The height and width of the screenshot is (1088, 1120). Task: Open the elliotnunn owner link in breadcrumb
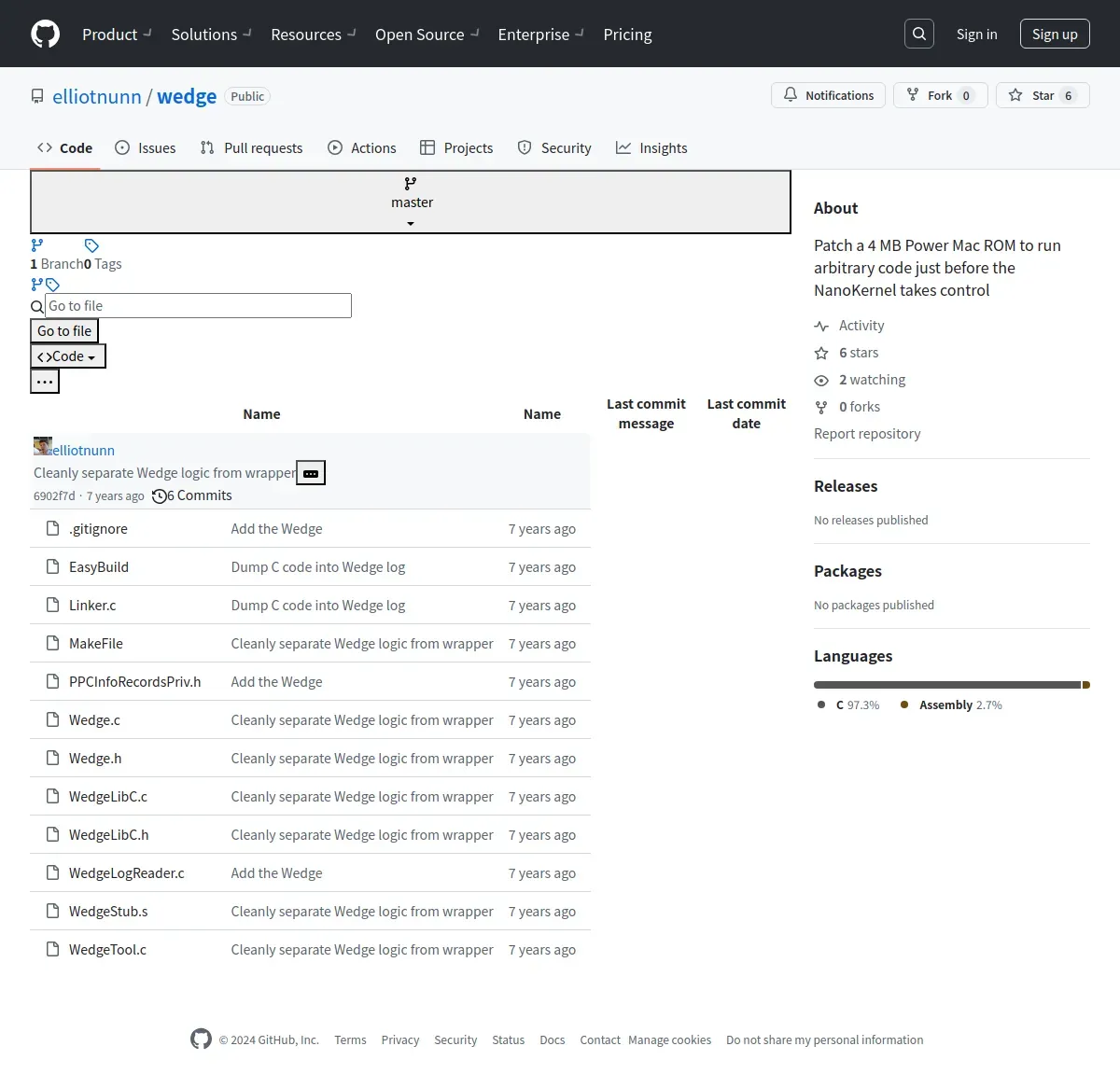[x=97, y=96]
